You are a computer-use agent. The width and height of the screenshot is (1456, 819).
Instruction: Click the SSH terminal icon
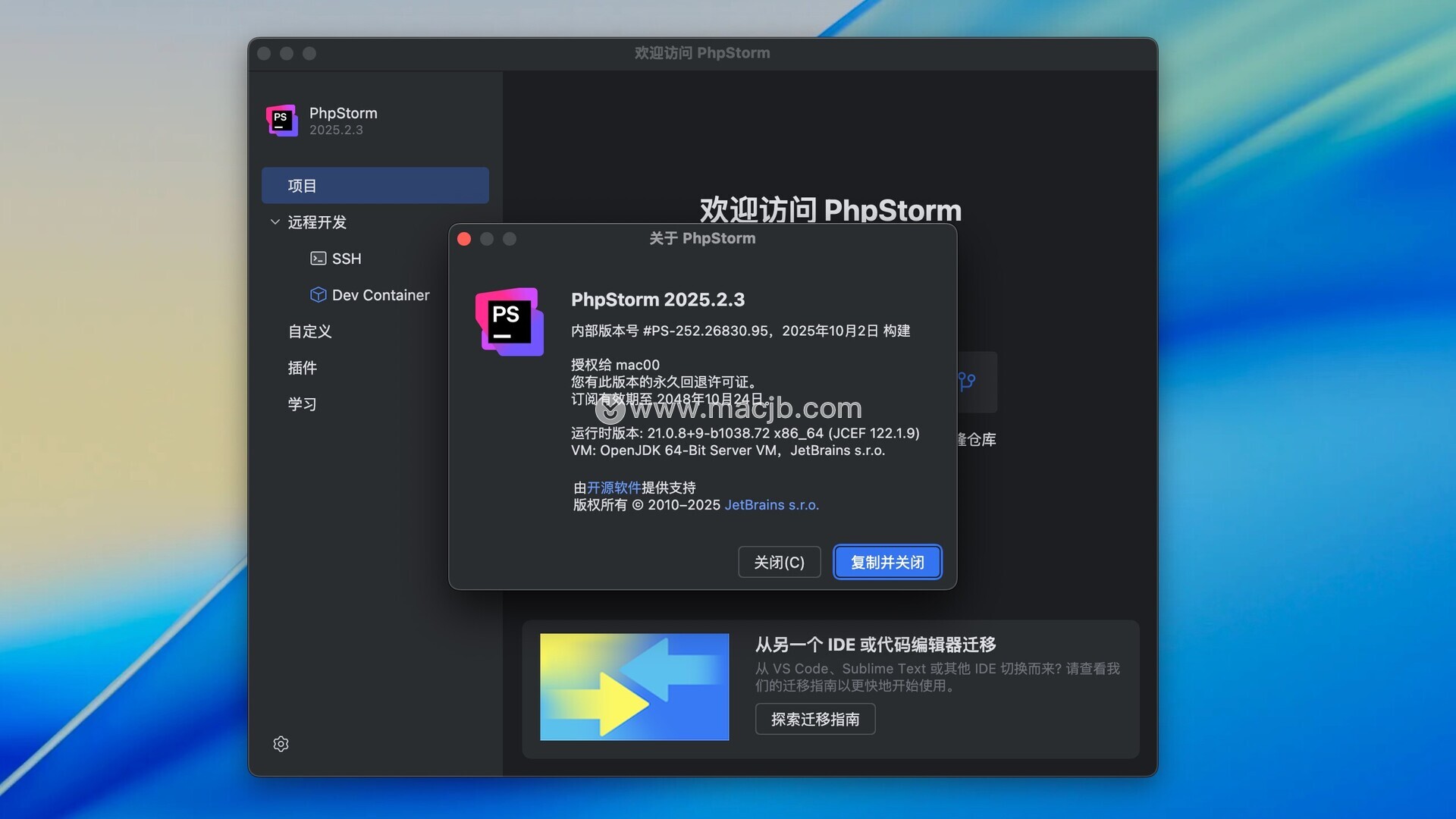coord(318,259)
